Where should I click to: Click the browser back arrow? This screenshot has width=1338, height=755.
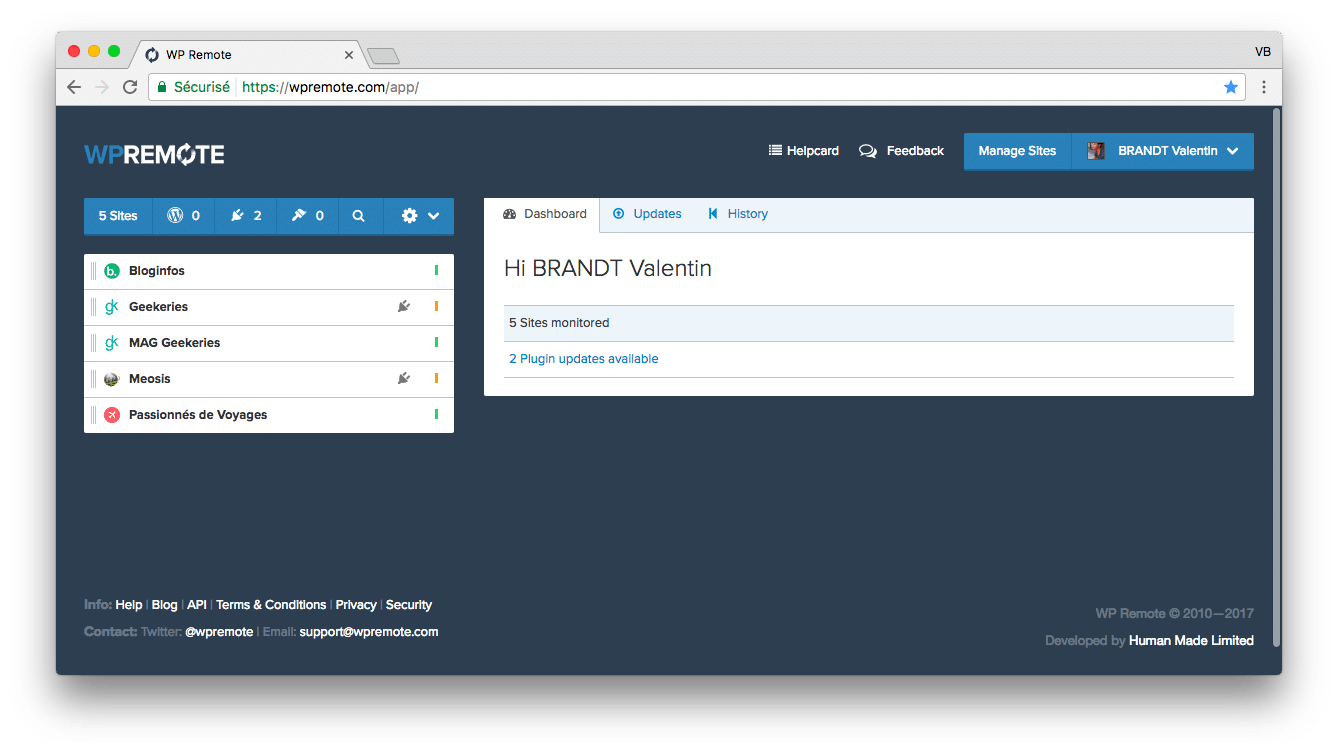coord(74,87)
